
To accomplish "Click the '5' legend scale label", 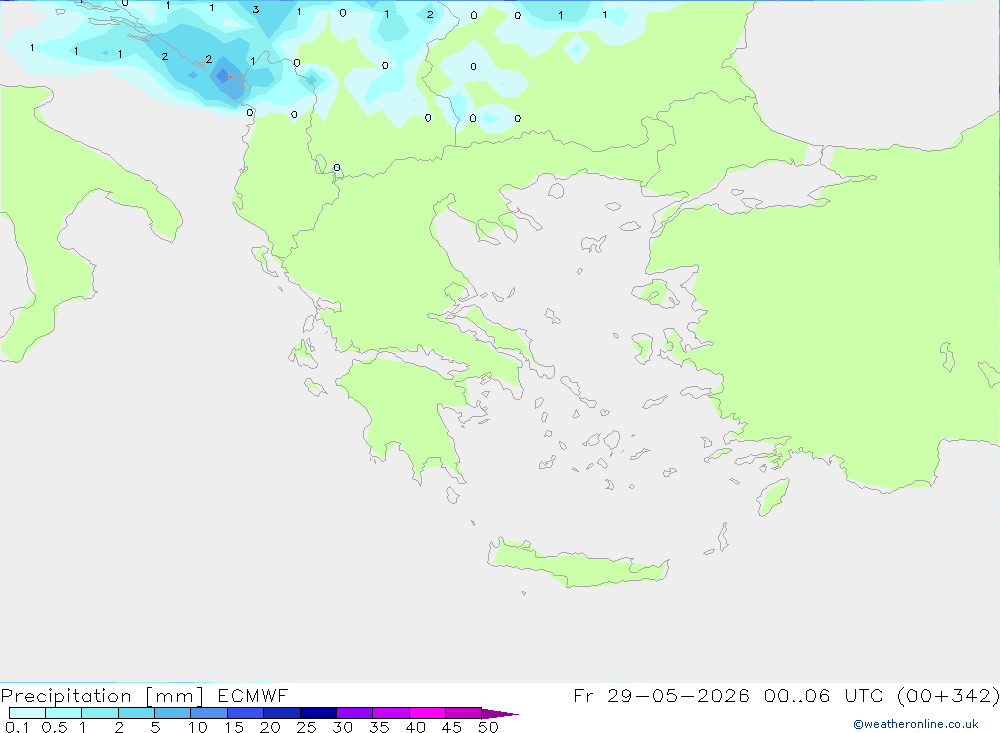I will (x=155, y=727).
